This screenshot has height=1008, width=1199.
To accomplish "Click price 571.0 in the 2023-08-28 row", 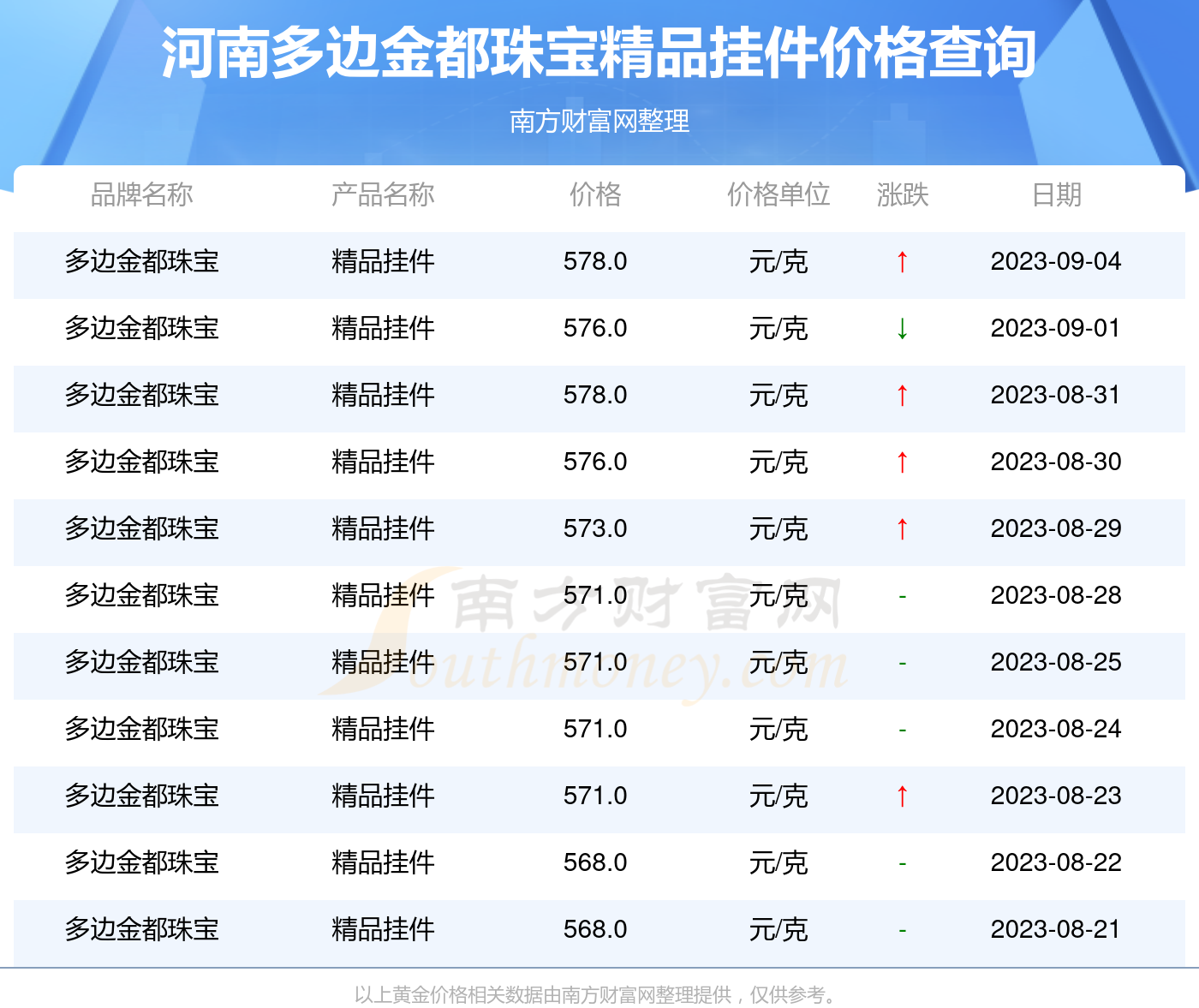I will (x=595, y=595).
